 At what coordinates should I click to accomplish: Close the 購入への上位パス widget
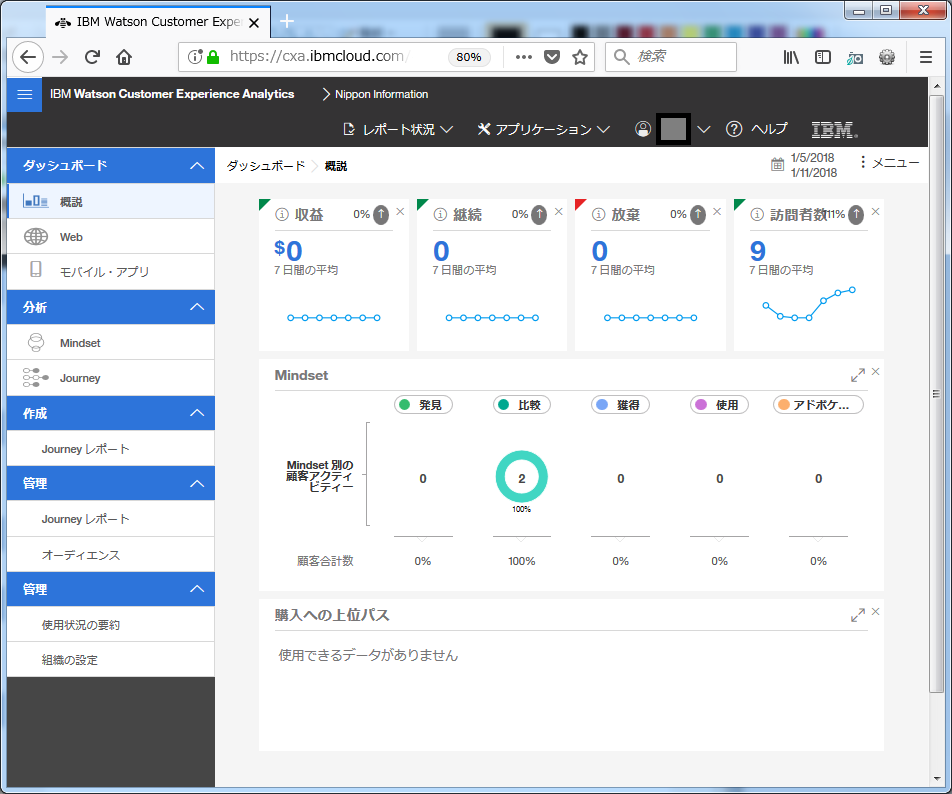tap(875, 611)
